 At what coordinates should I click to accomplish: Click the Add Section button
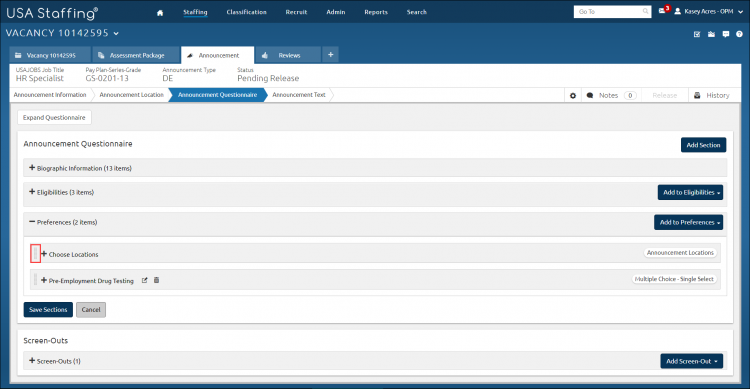pos(703,145)
